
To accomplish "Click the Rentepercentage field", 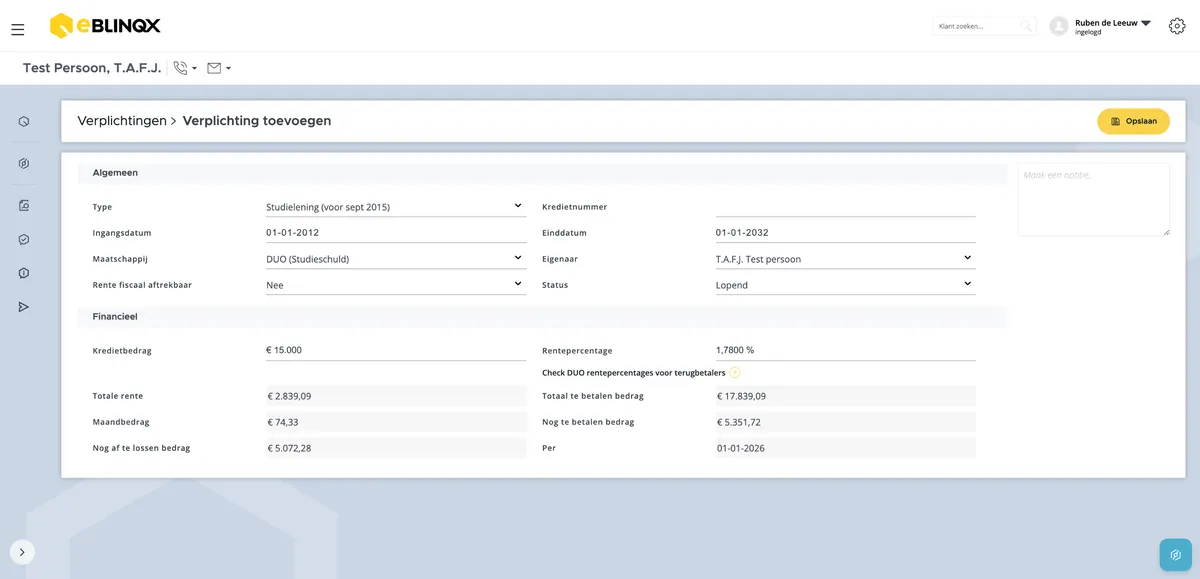I will tap(846, 350).
